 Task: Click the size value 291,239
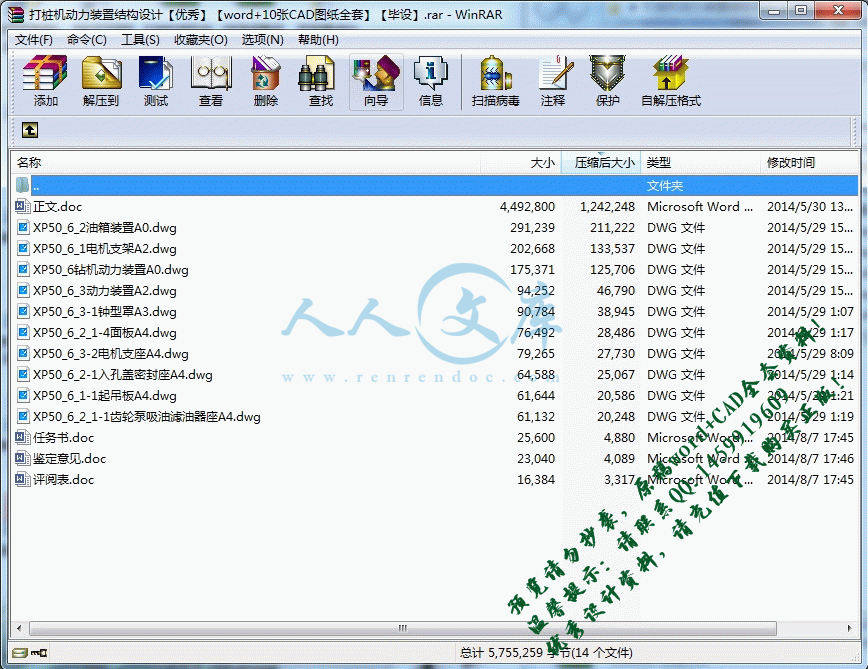[x=533, y=228]
